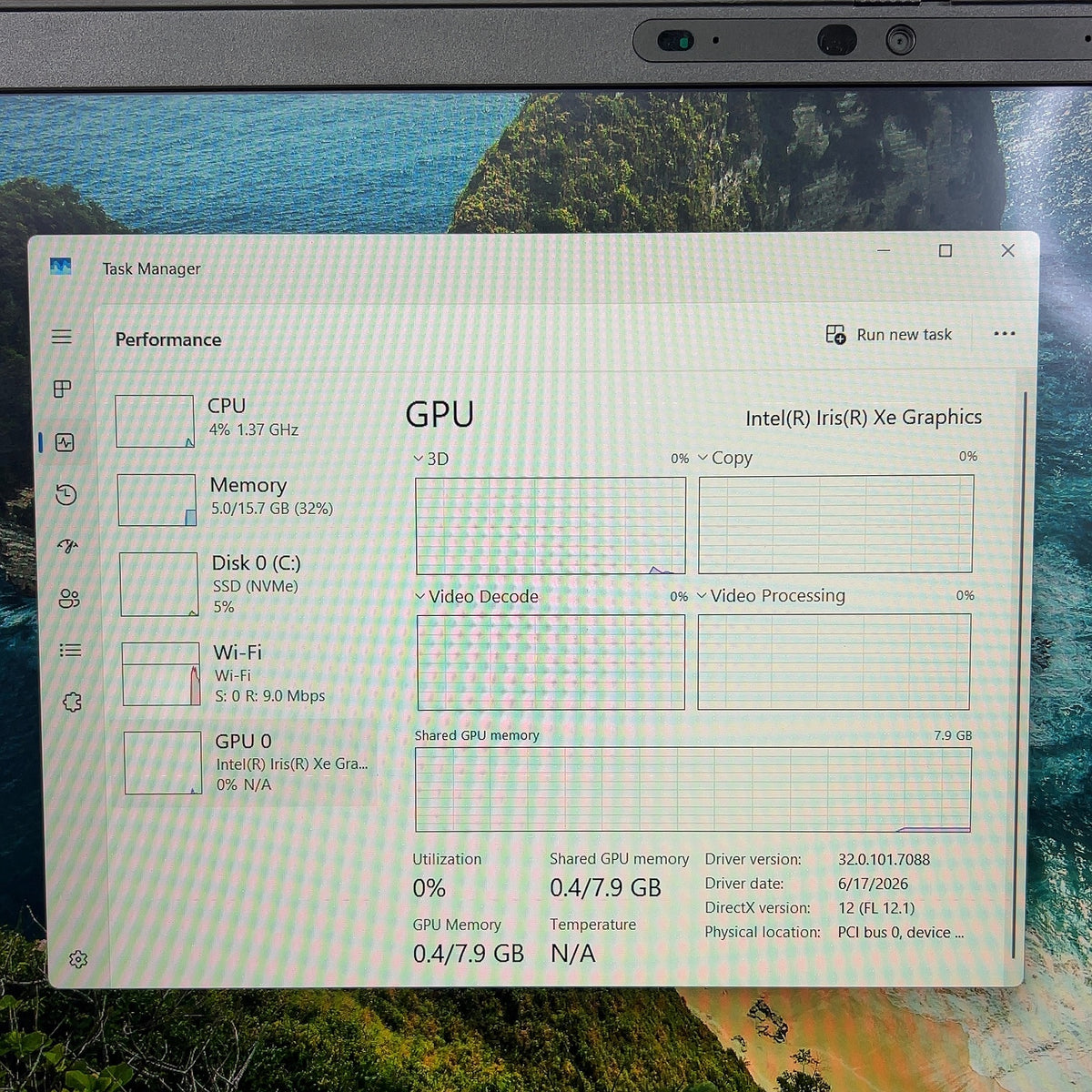This screenshot has height=1092, width=1092.
Task: Click the Disk 0 mini graph thumbnail
Action: point(159,584)
